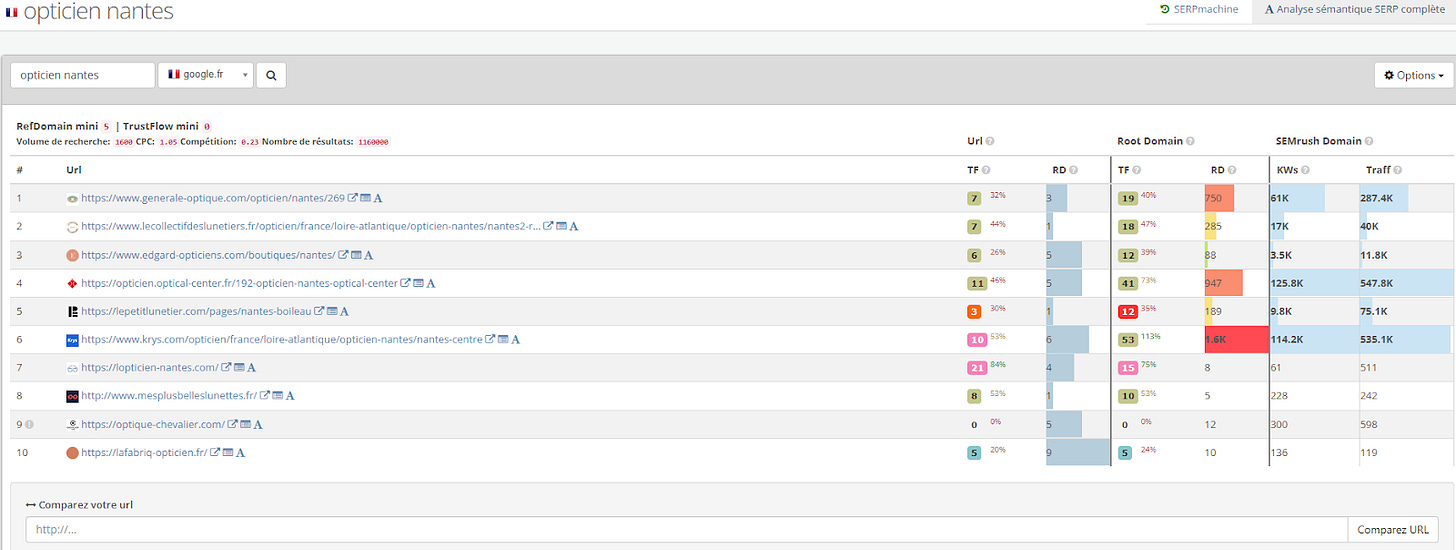Open table icon for lepetitlunetier.com row
This screenshot has width=1456, height=550.
[332, 311]
